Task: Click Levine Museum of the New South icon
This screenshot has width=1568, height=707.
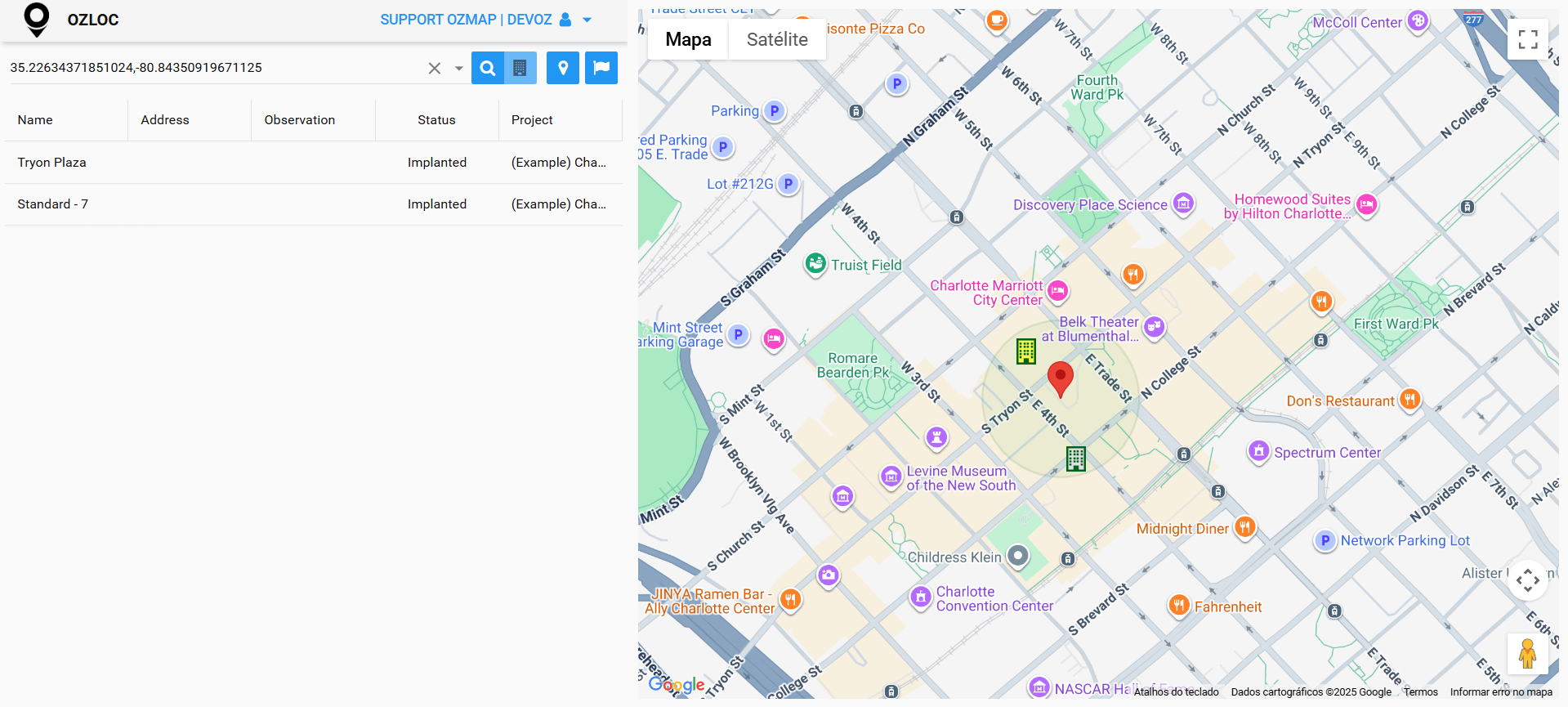Action: (x=891, y=476)
